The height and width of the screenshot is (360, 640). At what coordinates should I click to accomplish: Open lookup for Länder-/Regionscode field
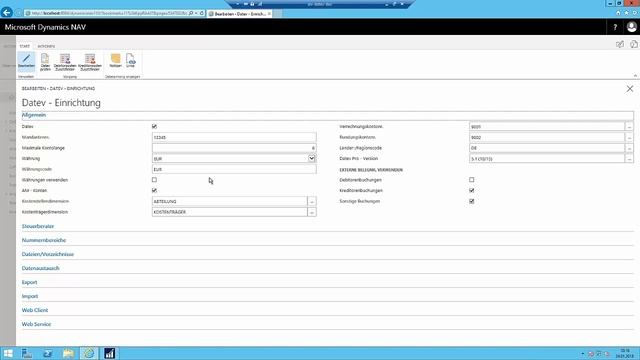pyautogui.click(x=629, y=148)
